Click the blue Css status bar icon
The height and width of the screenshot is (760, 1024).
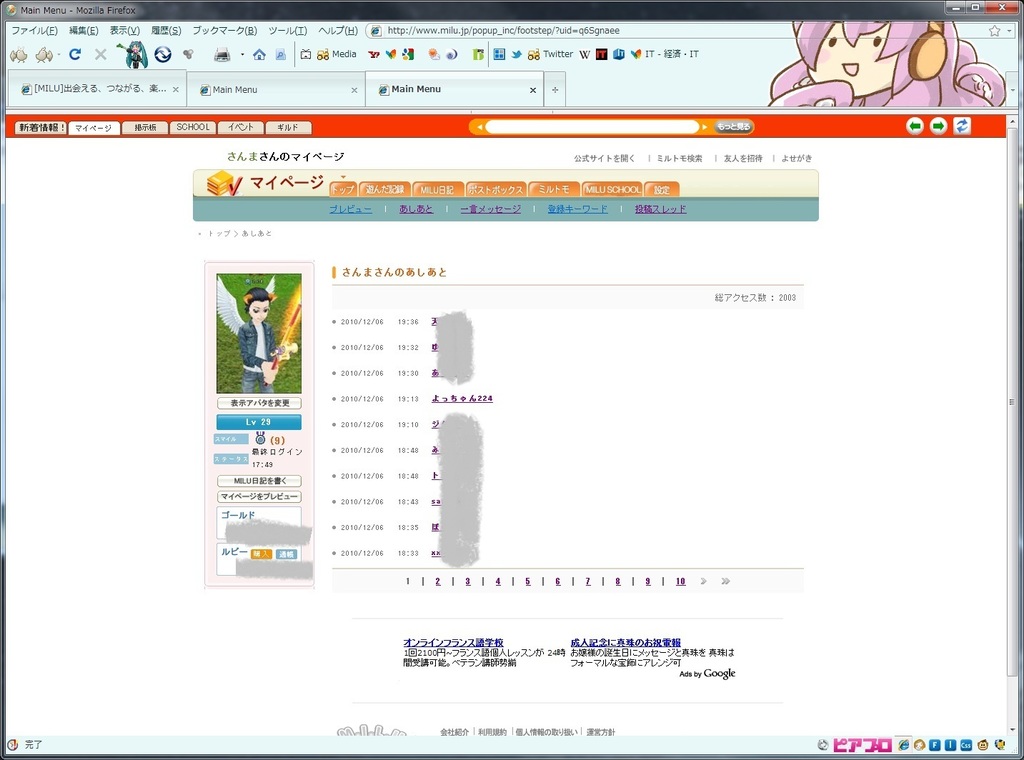tap(966, 744)
